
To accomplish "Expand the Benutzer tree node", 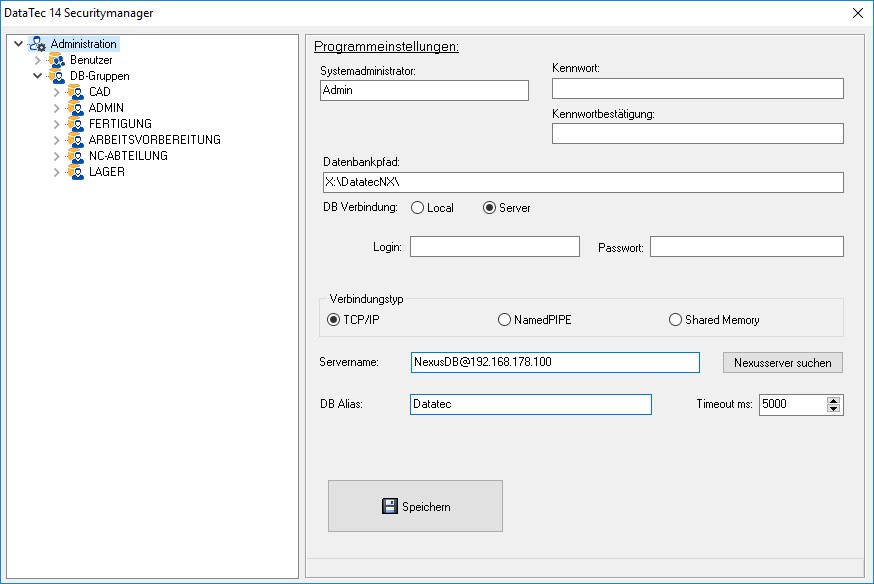I will click(x=37, y=60).
